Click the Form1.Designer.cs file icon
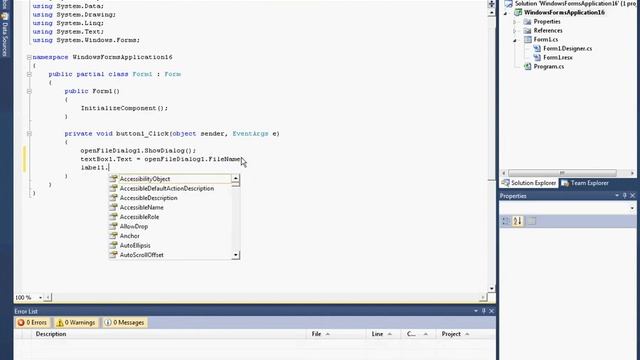 [537, 49]
